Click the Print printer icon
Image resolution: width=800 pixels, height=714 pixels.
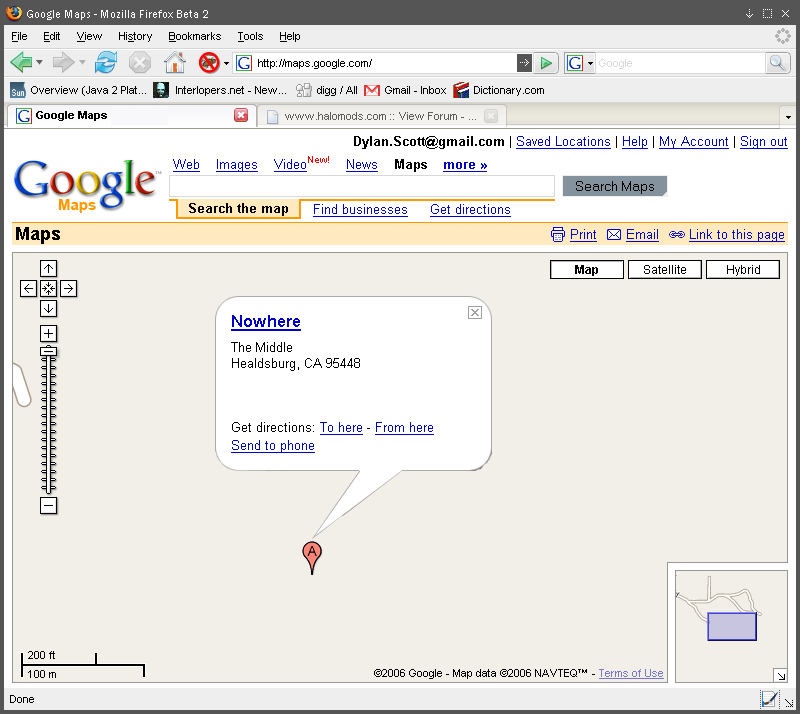click(x=558, y=234)
